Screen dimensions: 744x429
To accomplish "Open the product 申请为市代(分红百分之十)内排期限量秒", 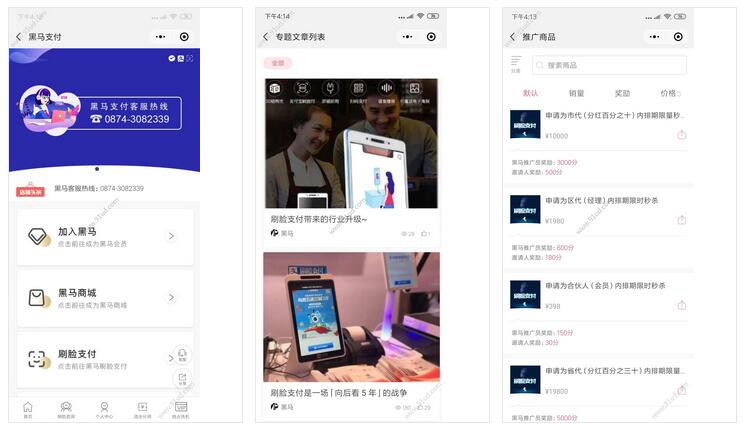I will pyautogui.click(x=615, y=115).
